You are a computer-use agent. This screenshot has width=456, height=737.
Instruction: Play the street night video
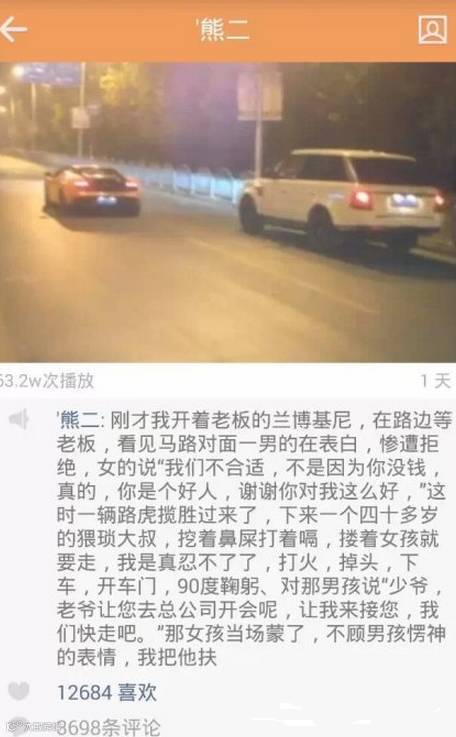click(x=228, y=212)
